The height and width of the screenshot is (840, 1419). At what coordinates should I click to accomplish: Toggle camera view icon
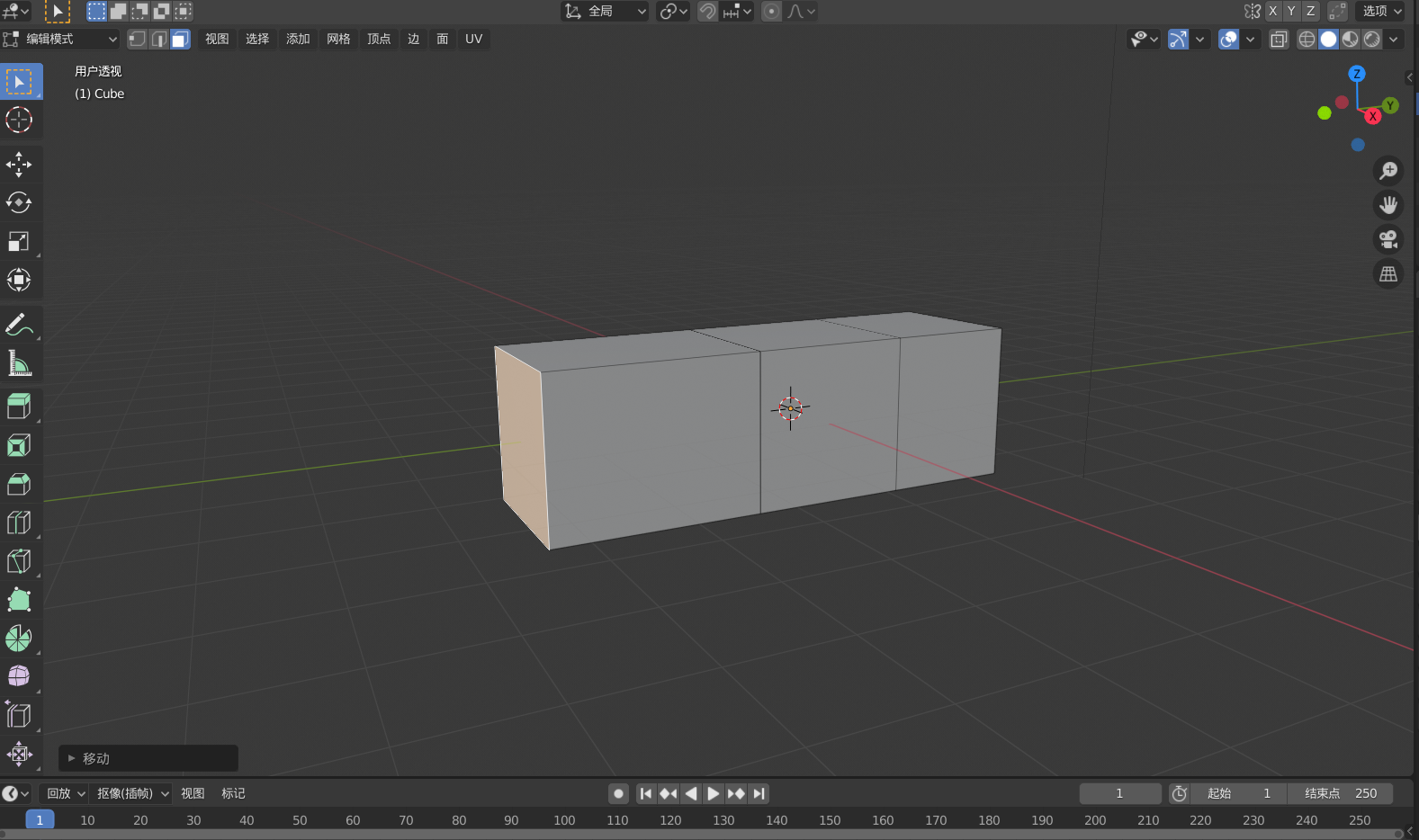pos(1388,239)
